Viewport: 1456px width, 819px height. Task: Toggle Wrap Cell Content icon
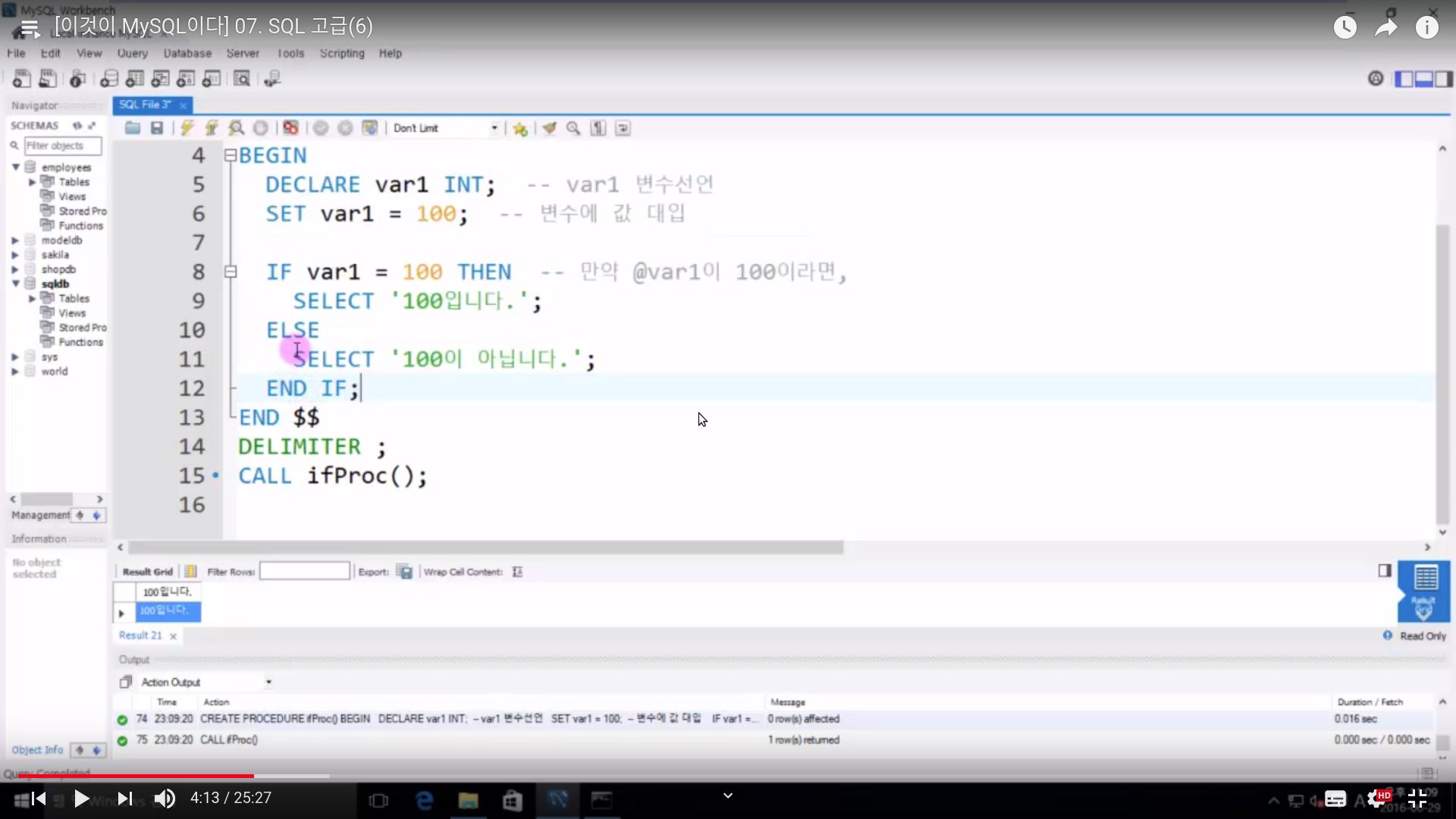[517, 572]
